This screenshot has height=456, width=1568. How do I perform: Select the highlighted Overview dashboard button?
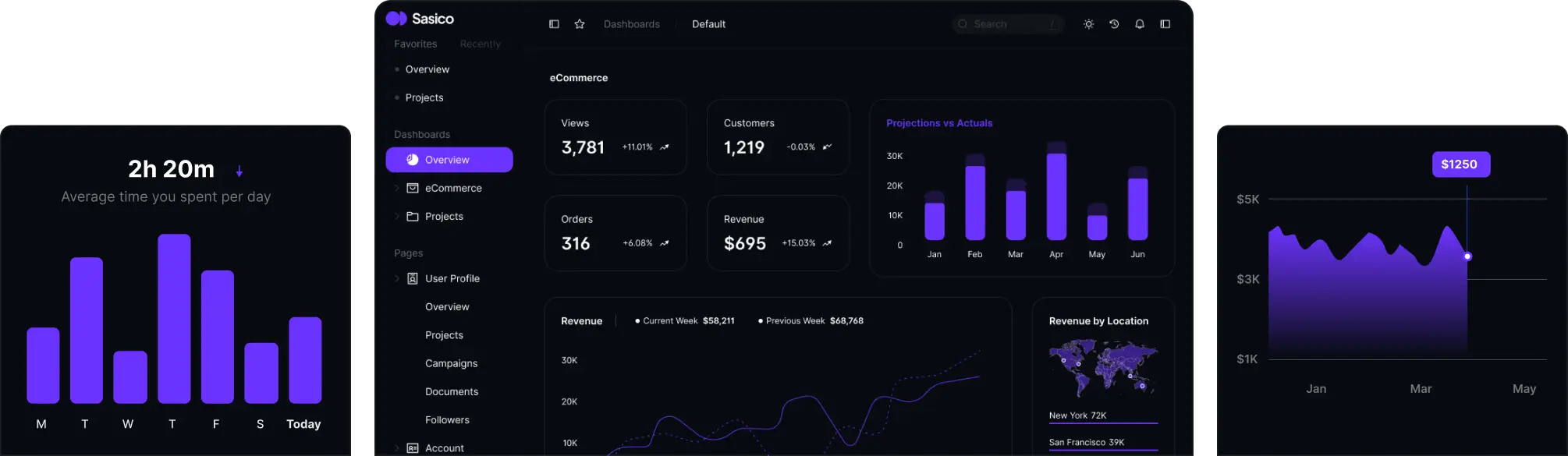click(x=449, y=160)
